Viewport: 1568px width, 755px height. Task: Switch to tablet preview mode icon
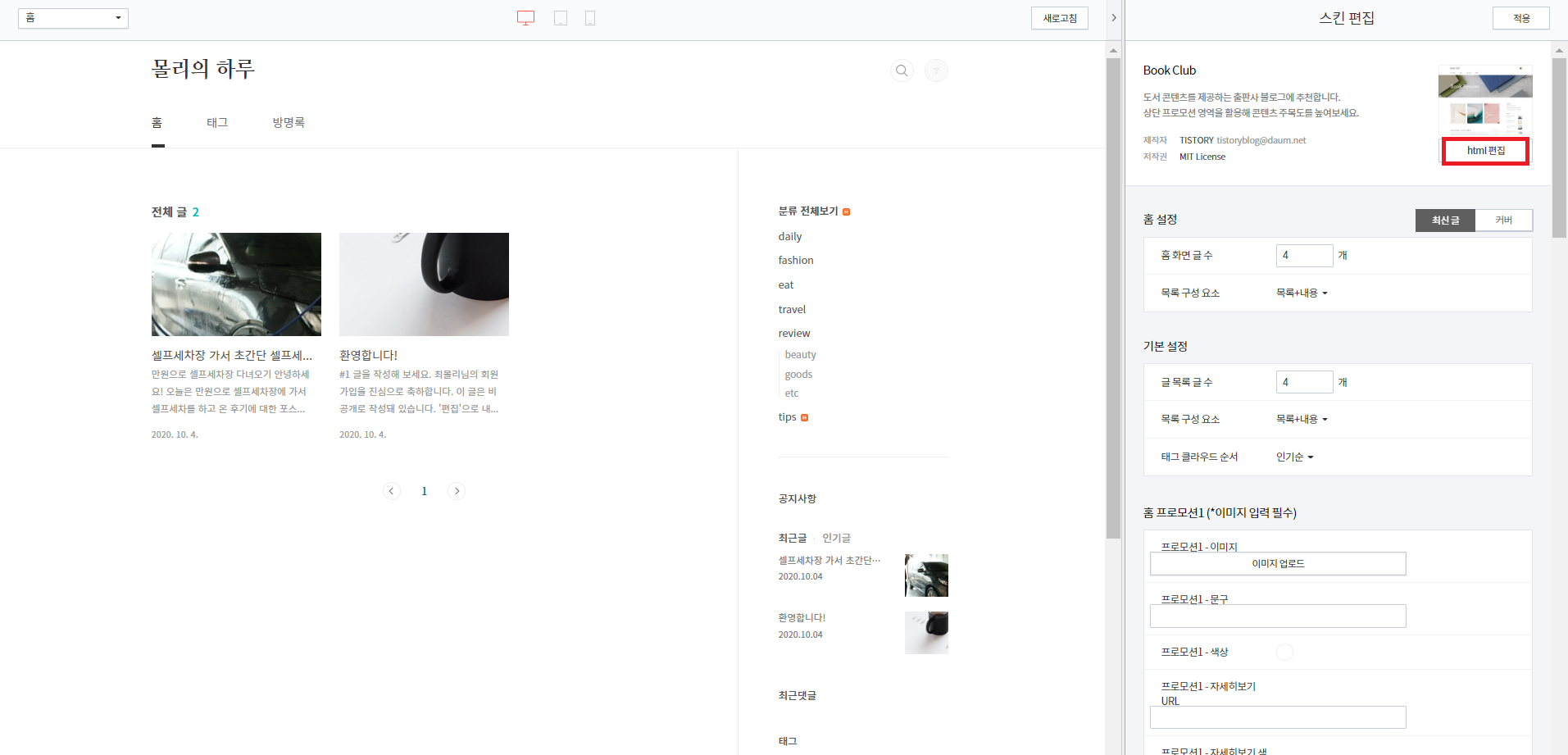(x=561, y=18)
